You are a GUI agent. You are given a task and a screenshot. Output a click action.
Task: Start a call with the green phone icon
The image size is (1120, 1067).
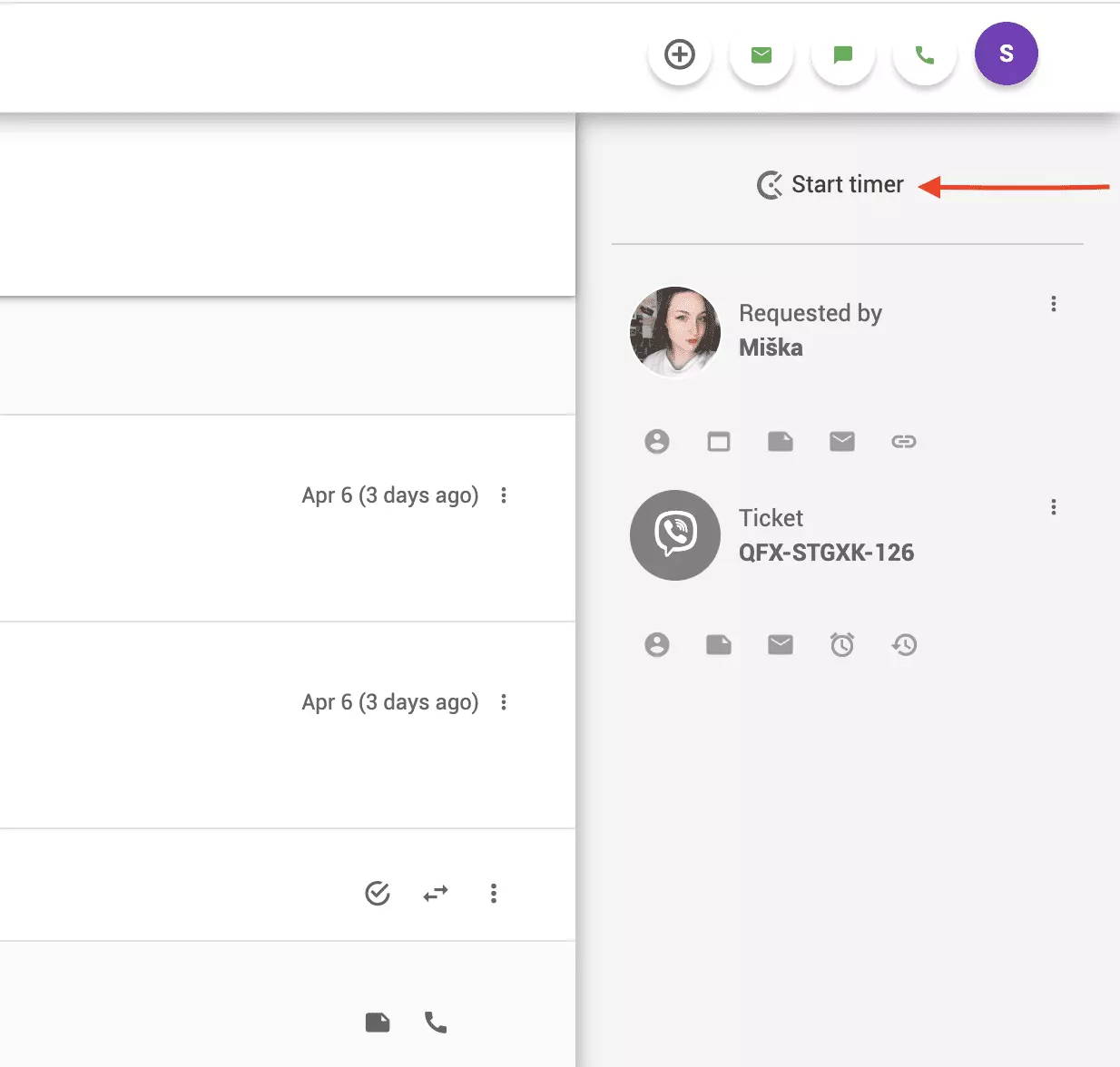click(x=924, y=54)
